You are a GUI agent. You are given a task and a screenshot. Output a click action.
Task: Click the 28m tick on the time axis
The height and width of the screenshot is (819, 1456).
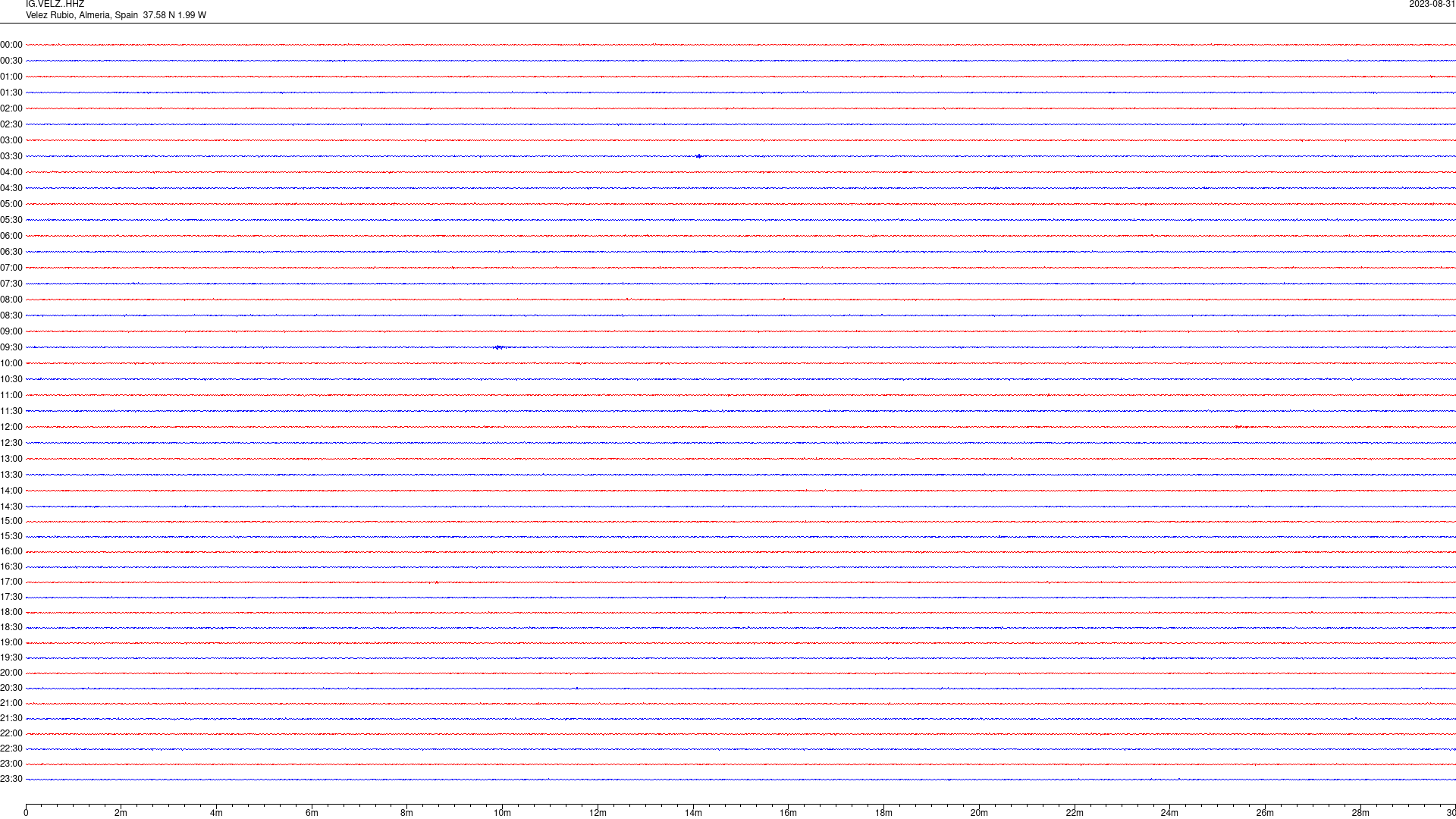(x=1360, y=813)
